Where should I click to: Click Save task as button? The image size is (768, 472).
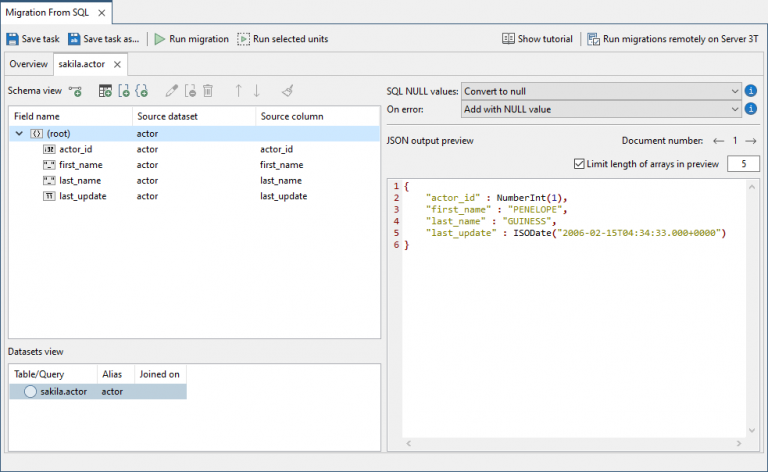104,39
